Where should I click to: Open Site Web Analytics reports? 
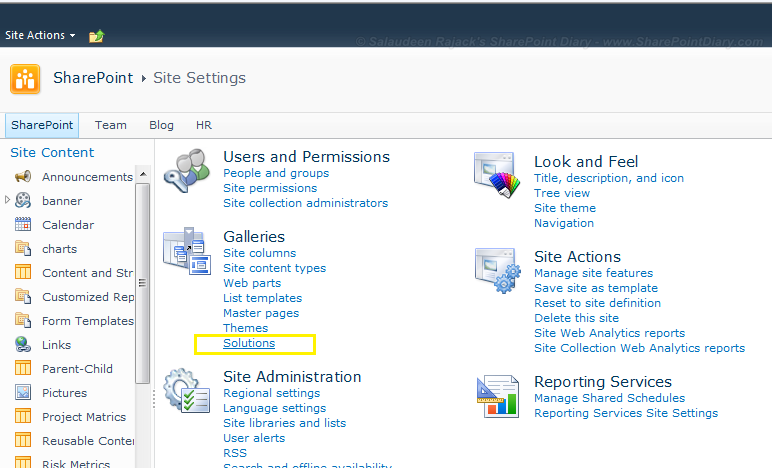pos(610,333)
